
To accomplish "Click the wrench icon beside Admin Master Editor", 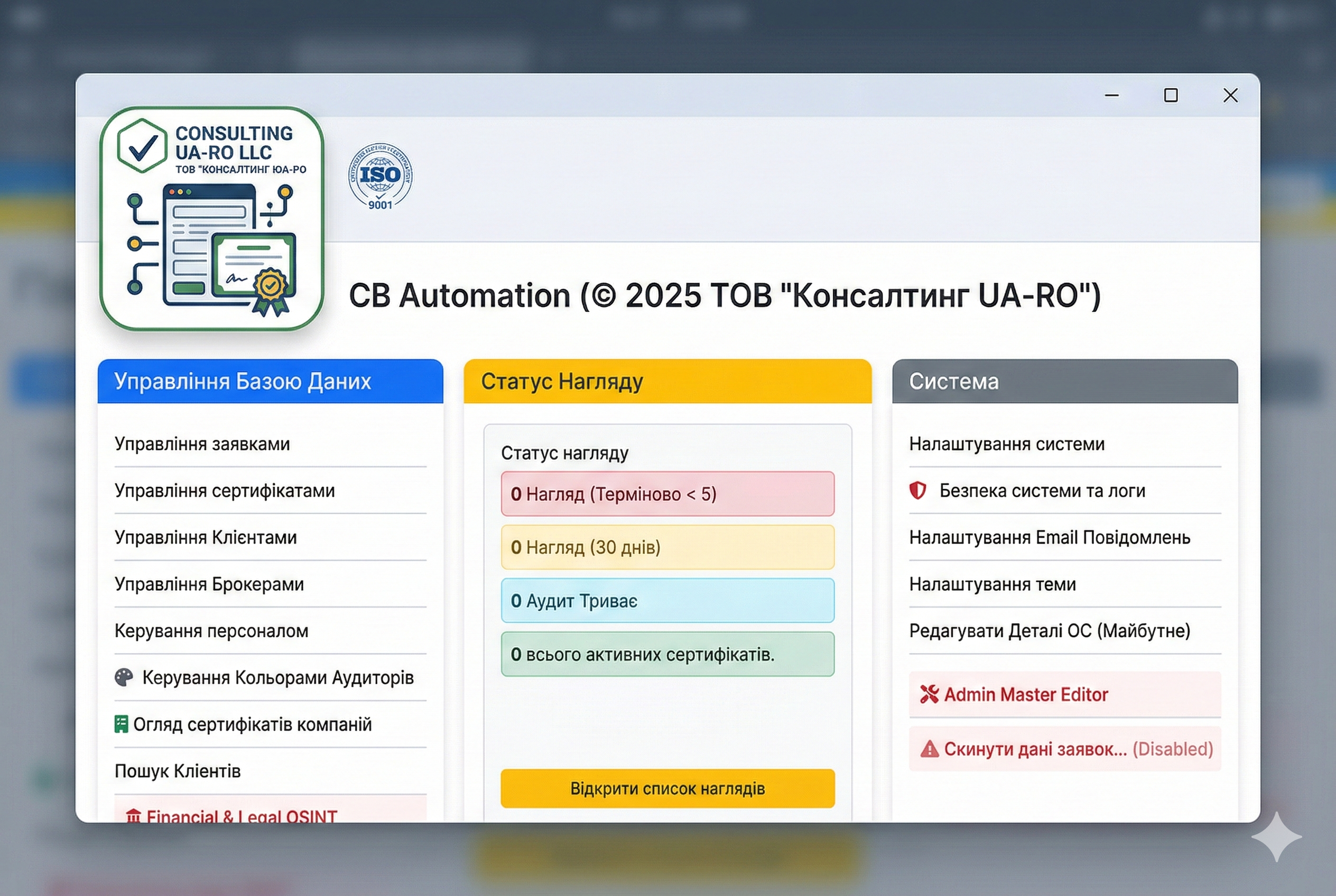I will 929,694.
